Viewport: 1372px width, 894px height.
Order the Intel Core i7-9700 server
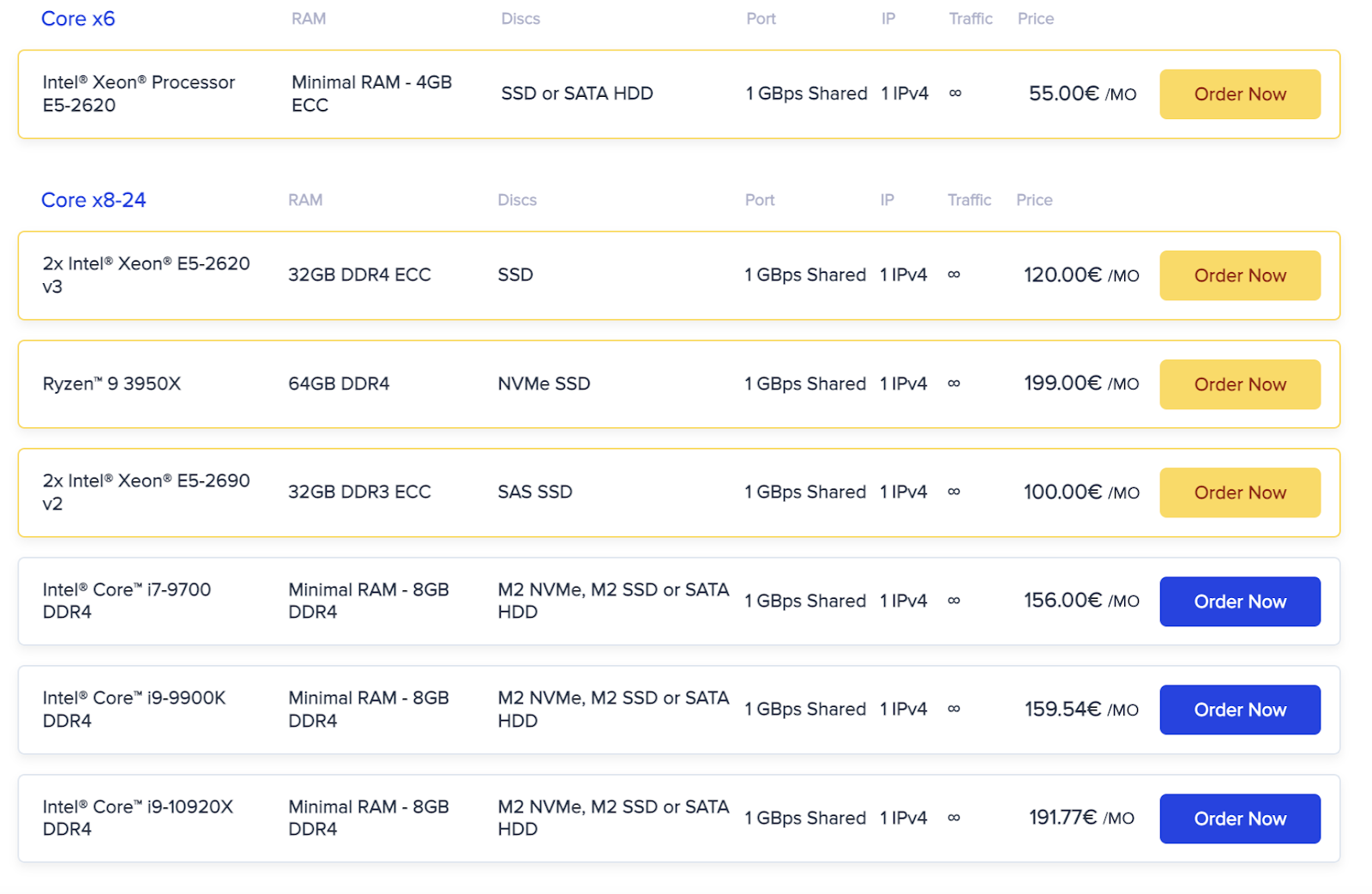coord(1239,601)
